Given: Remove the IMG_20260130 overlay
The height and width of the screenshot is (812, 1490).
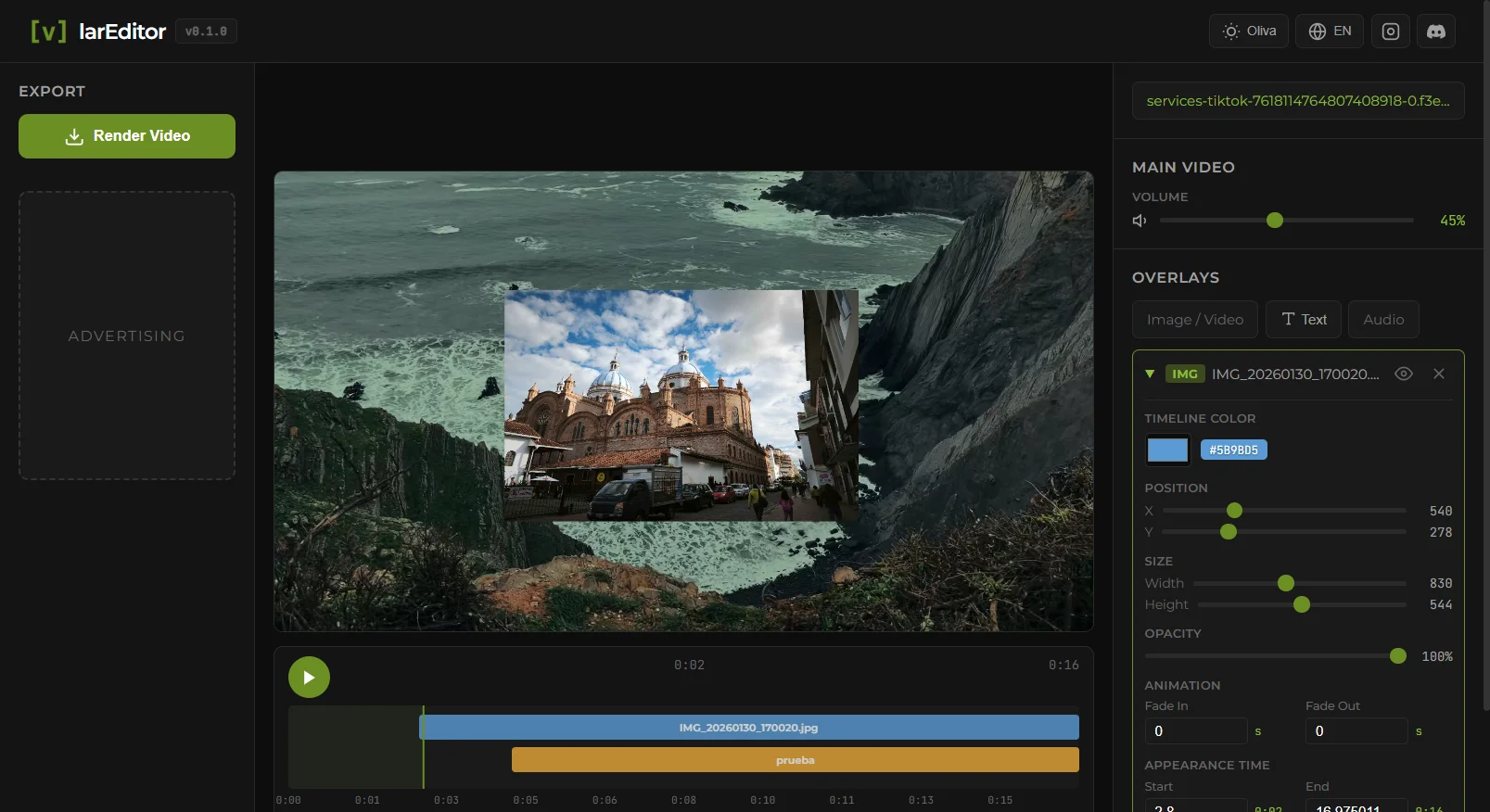Looking at the screenshot, I should pyautogui.click(x=1439, y=374).
